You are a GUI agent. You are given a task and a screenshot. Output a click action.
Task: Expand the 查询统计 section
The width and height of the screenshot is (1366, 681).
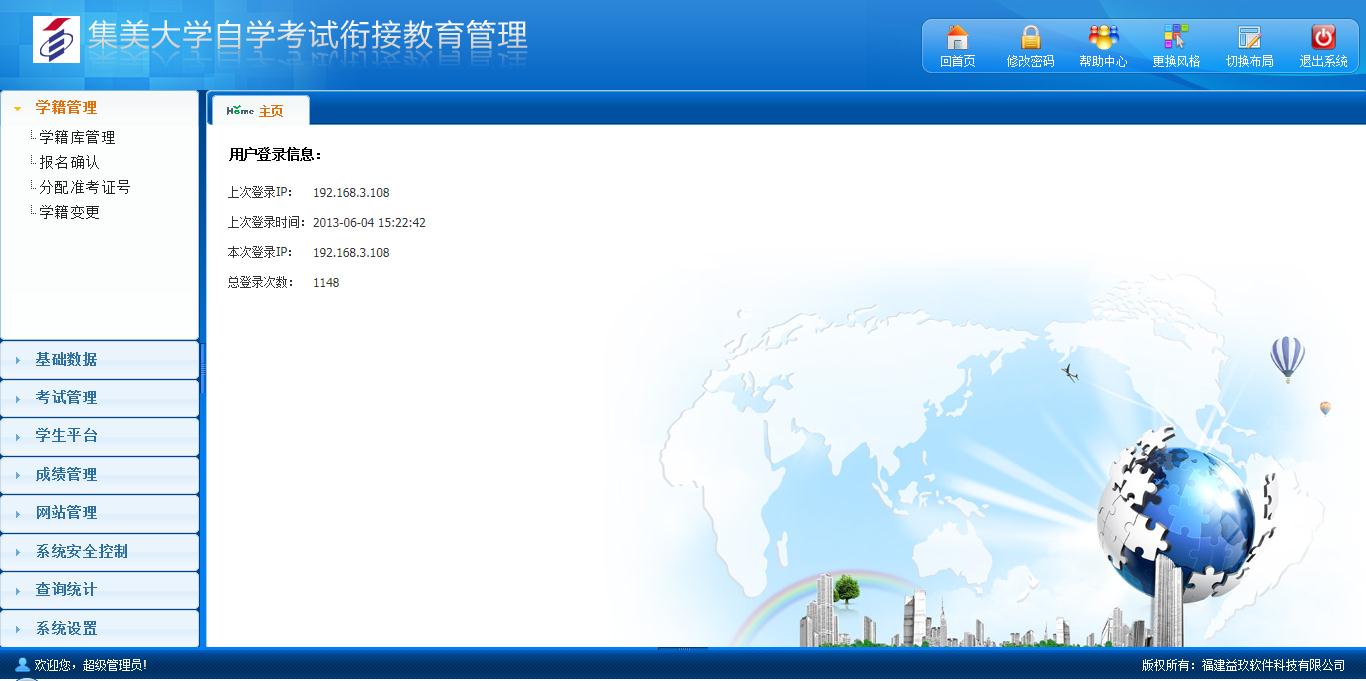click(x=66, y=590)
